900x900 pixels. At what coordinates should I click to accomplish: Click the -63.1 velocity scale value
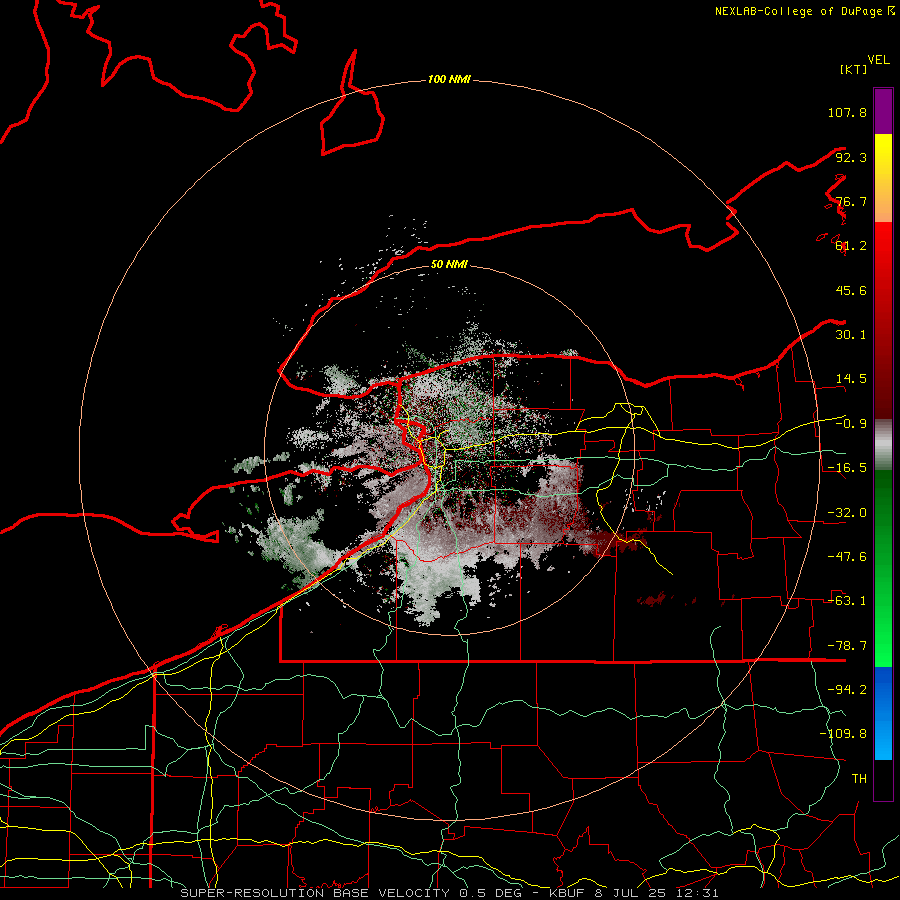pyautogui.click(x=847, y=601)
